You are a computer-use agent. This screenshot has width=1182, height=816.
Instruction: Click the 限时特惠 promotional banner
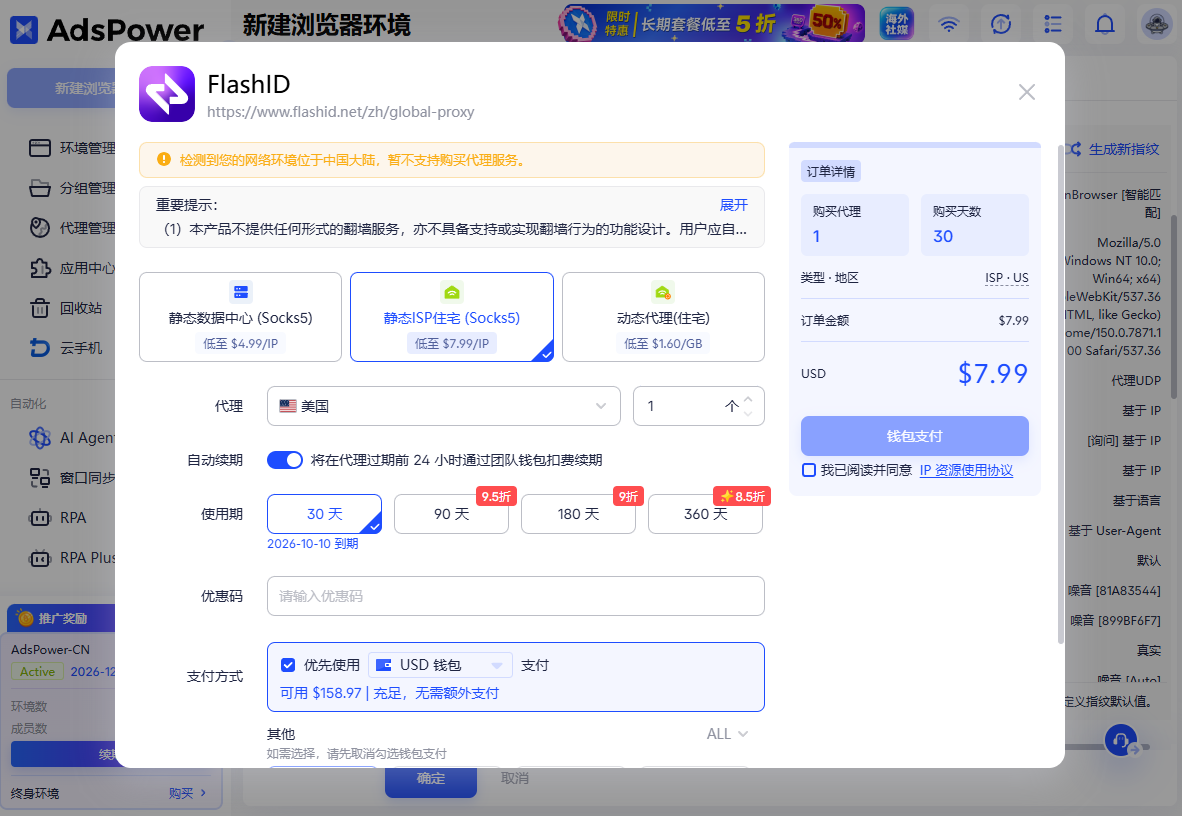(x=711, y=23)
